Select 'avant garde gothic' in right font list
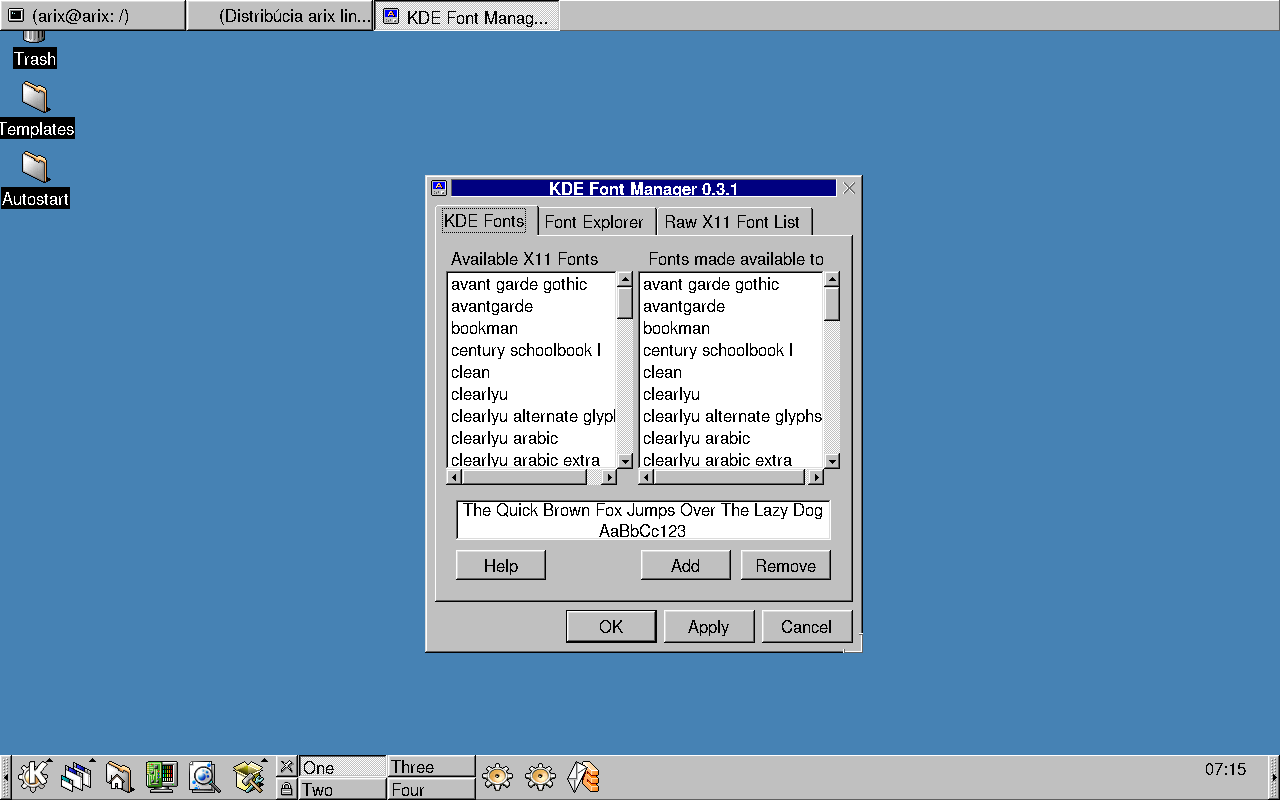1280x800 pixels. tap(731, 285)
